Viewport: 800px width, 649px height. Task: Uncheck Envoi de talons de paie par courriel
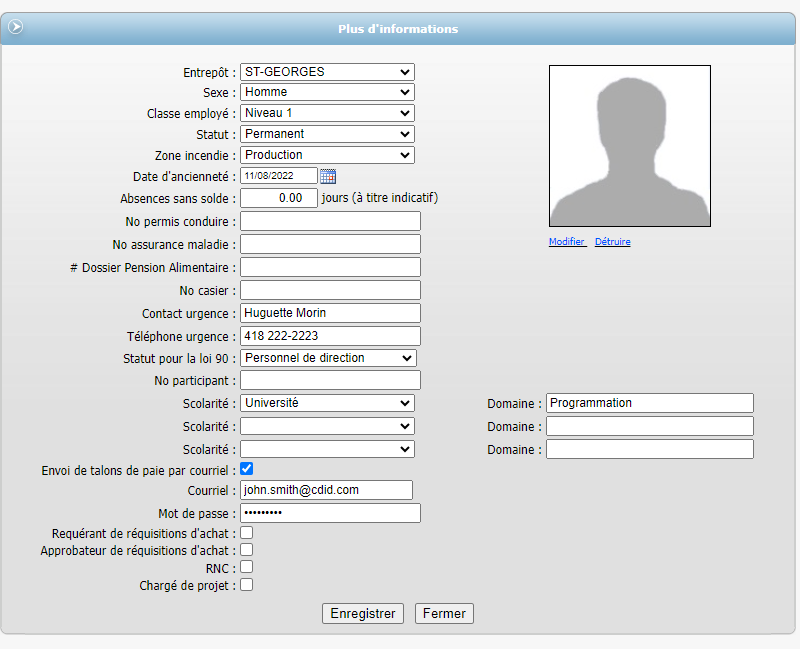pyautogui.click(x=246, y=468)
